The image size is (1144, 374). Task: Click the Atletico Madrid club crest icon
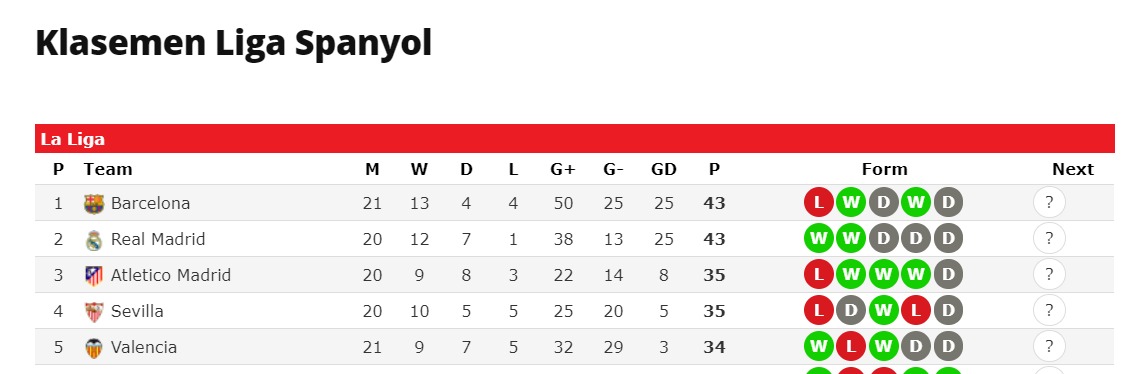94,276
